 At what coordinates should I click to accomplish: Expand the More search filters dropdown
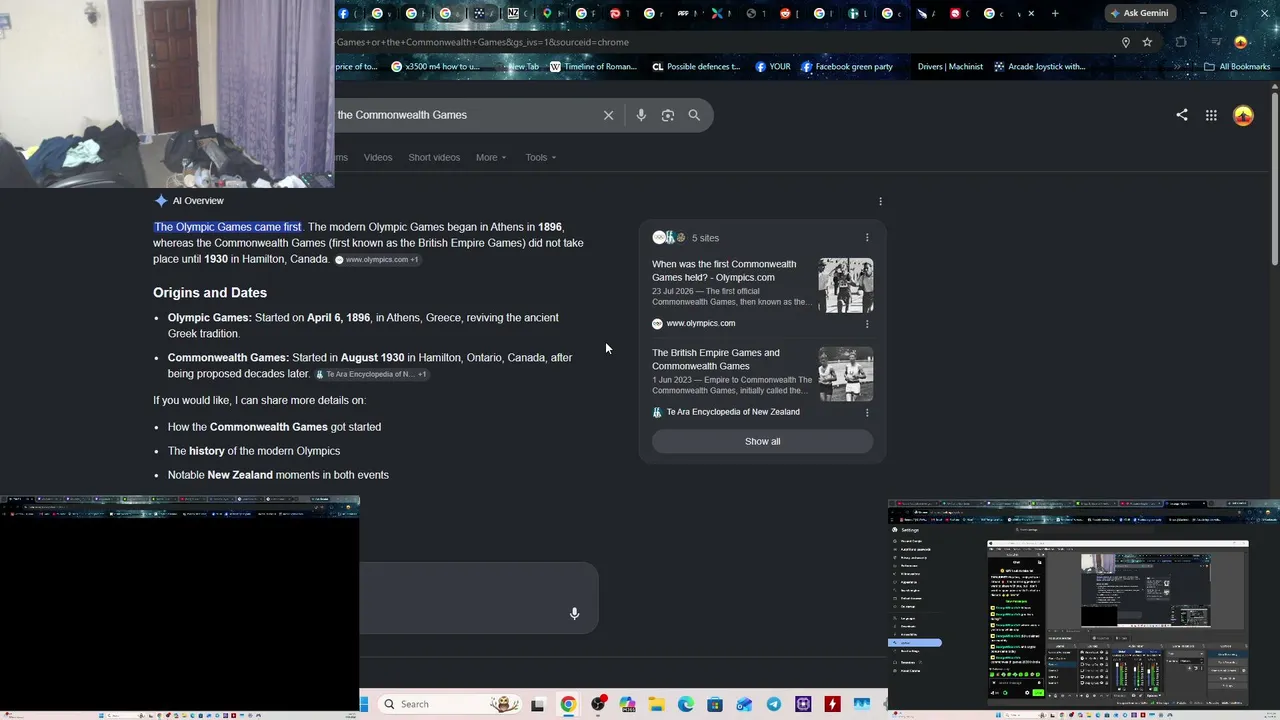(491, 157)
